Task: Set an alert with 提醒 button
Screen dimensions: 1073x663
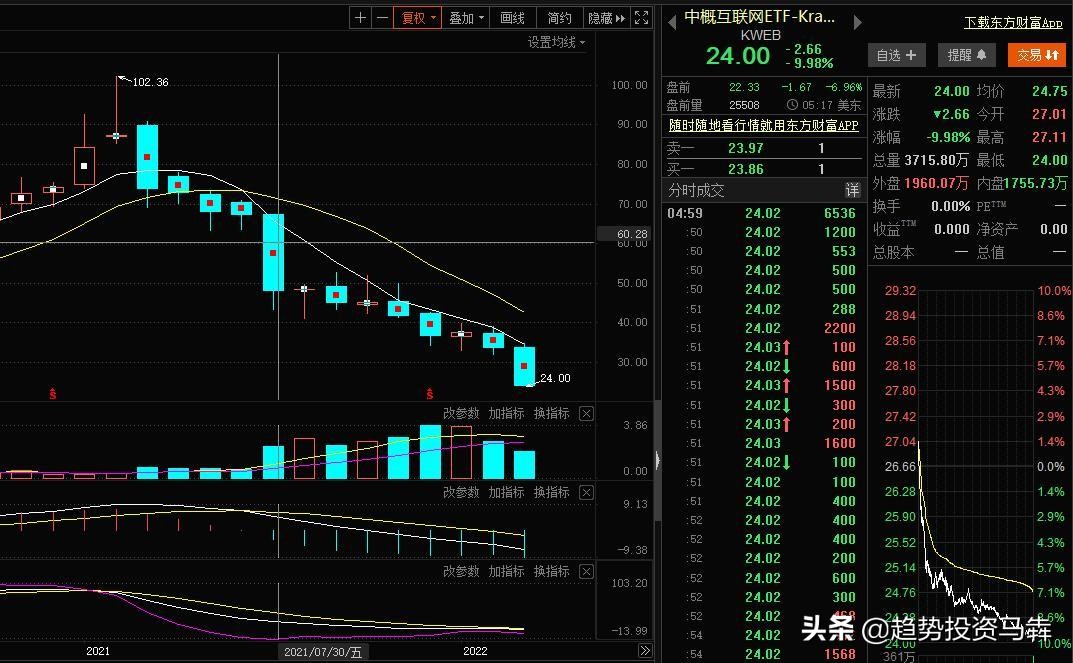Action: pyautogui.click(x=966, y=55)
